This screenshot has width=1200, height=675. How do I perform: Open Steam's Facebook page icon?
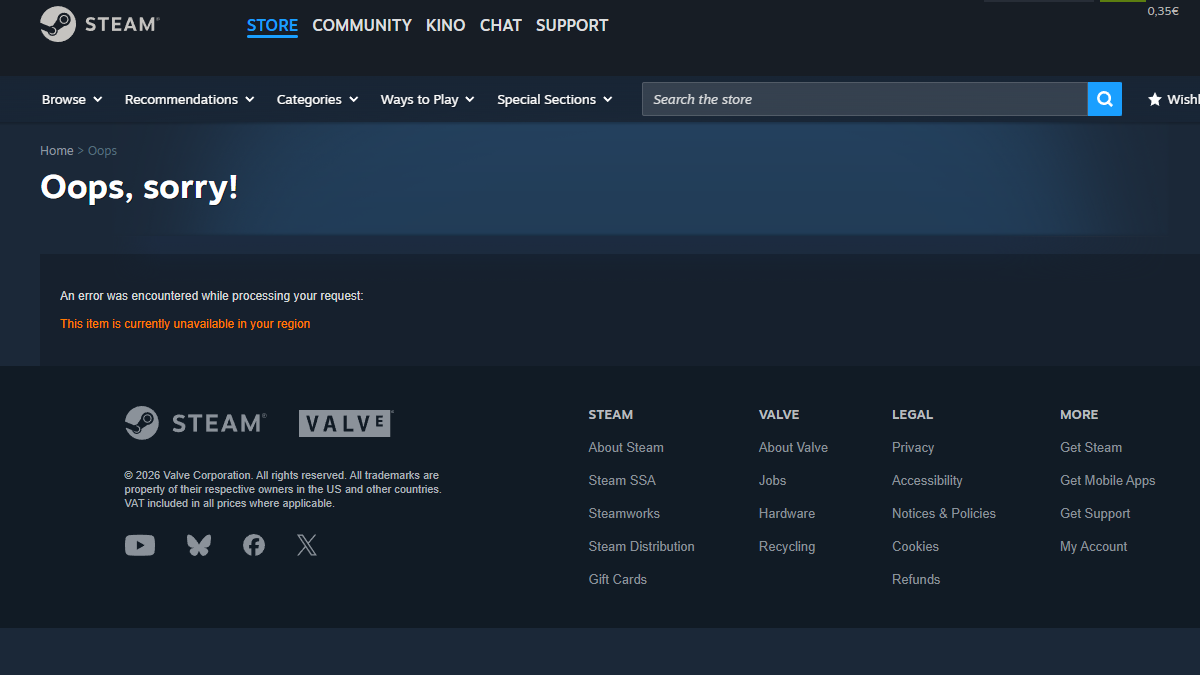point(254,545)
